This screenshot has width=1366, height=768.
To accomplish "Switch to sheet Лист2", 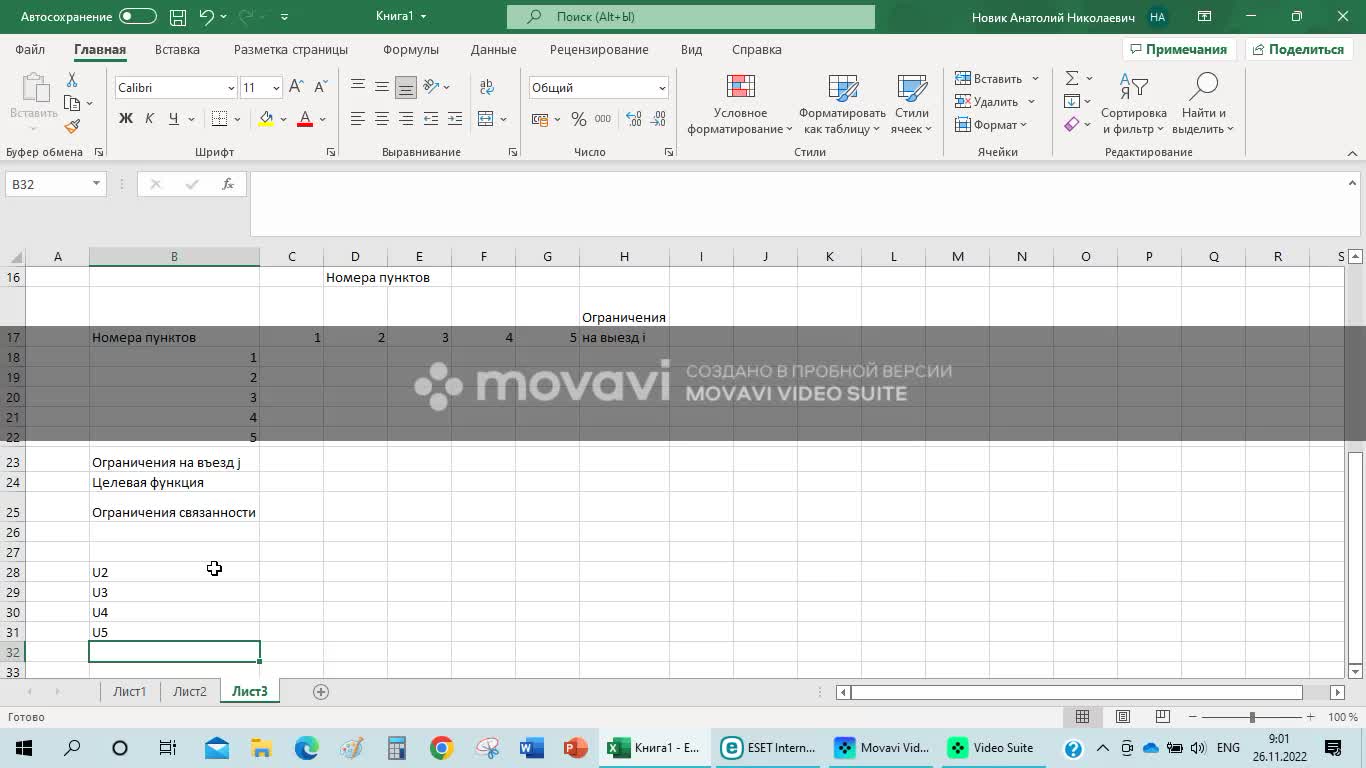I will 190,691.
